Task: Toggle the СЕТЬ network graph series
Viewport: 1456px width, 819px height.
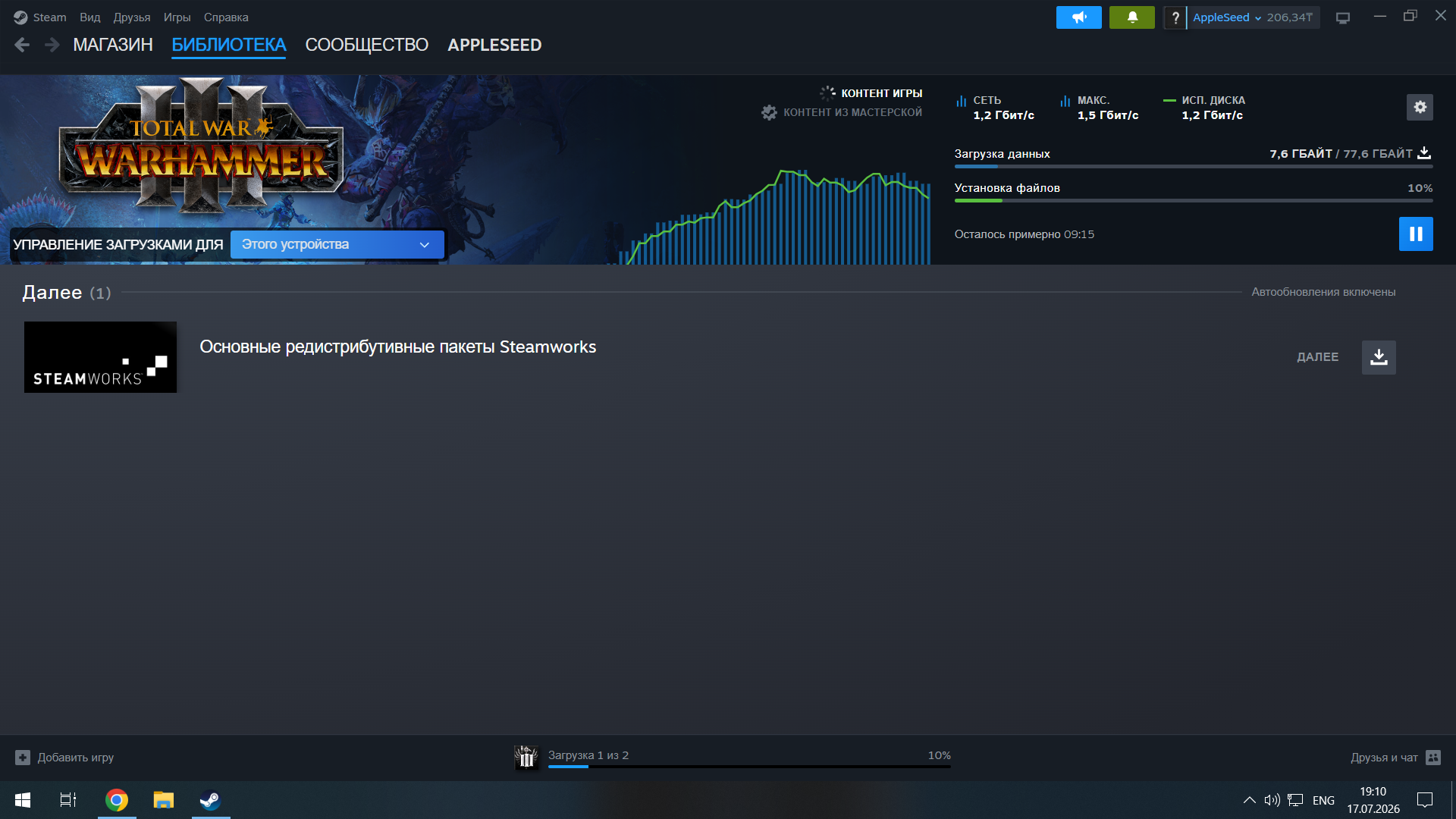Action: pos(996,108)
